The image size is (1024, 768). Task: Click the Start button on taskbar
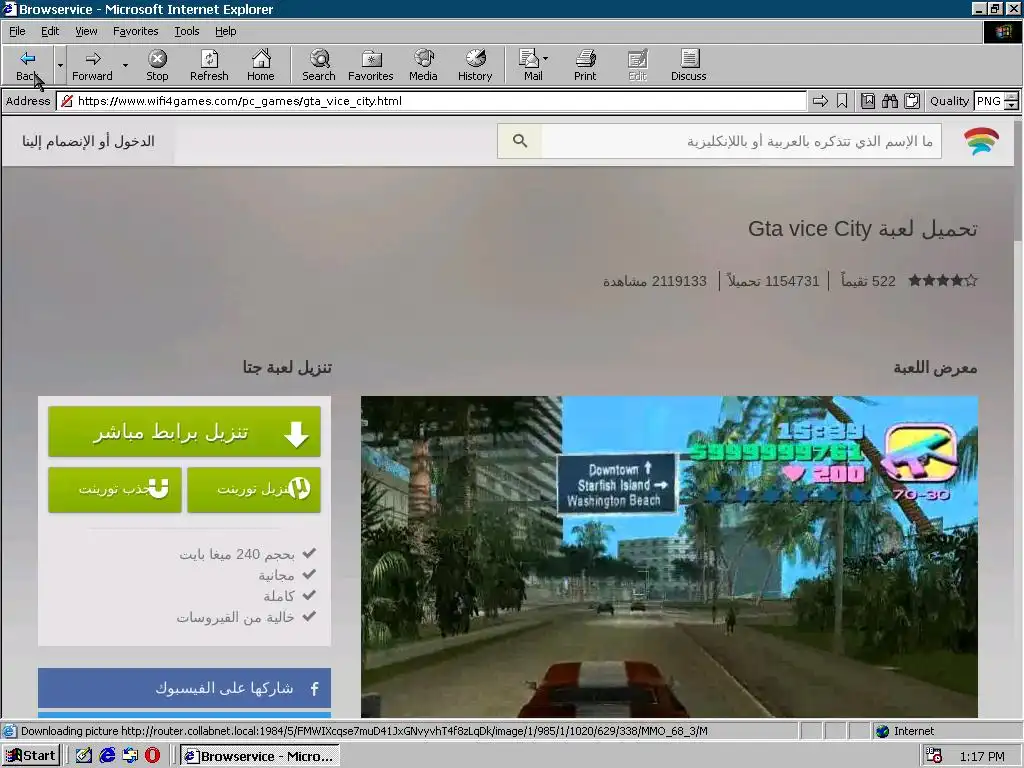tap(31, 756)
